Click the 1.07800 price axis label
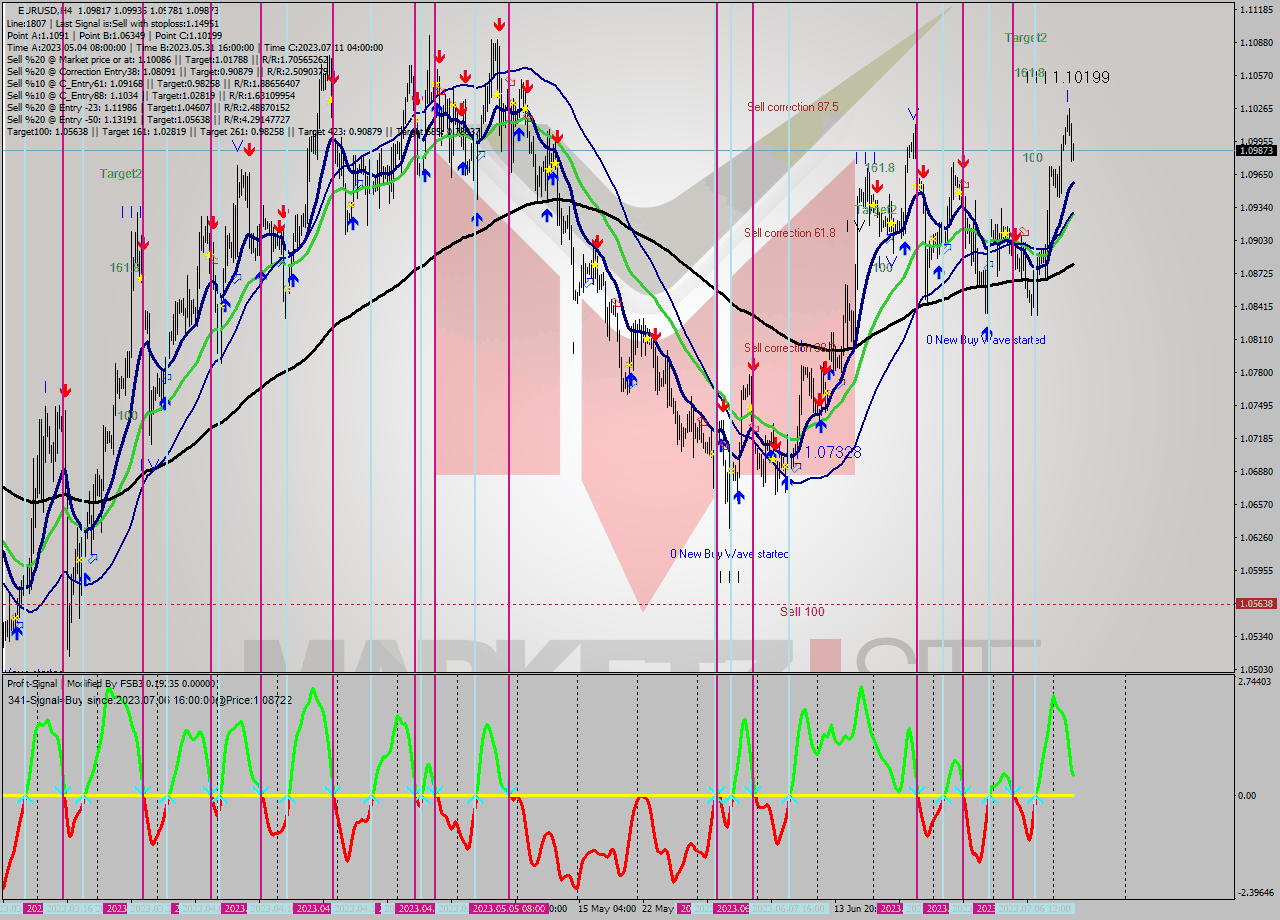Viewport: 1280px width, 920px height. pyautogui.click(x=1256, y=373)
